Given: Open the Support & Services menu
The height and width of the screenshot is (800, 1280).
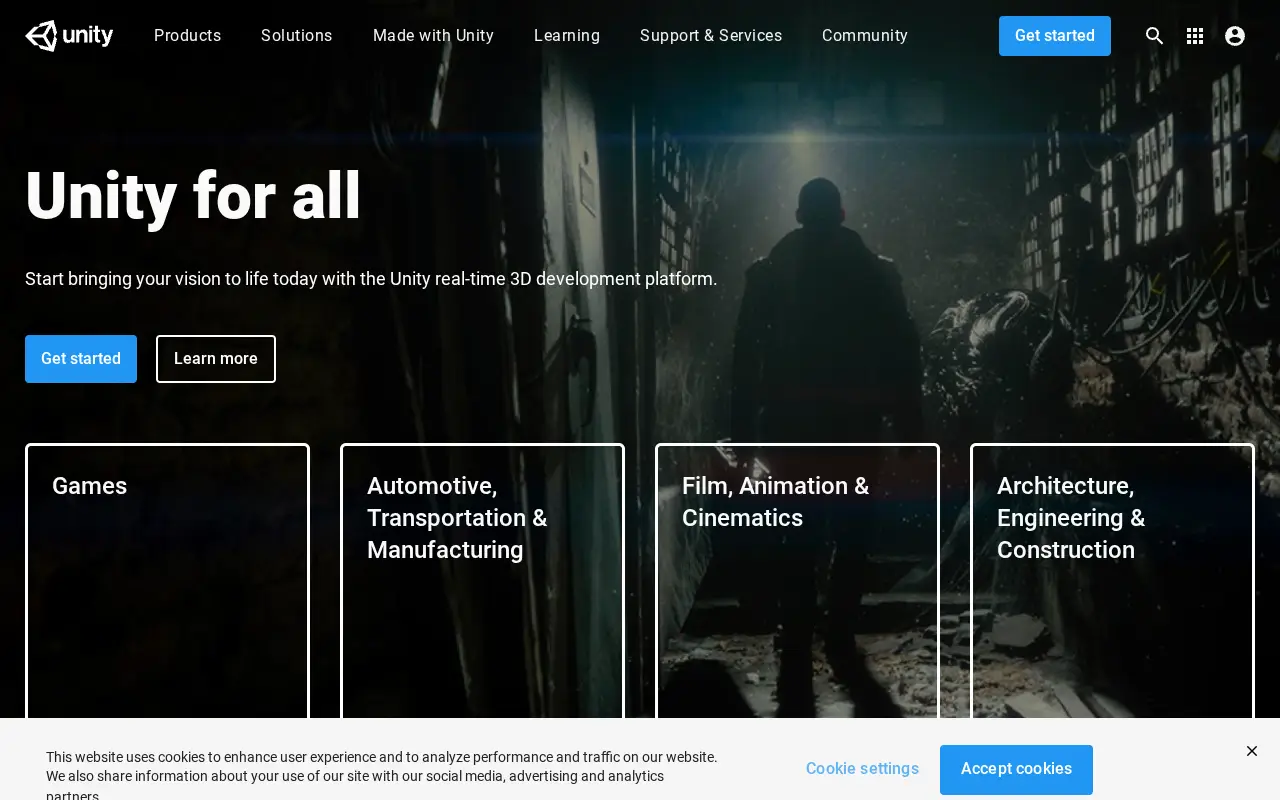Looking at the screenshot, I should pos(711,36).
